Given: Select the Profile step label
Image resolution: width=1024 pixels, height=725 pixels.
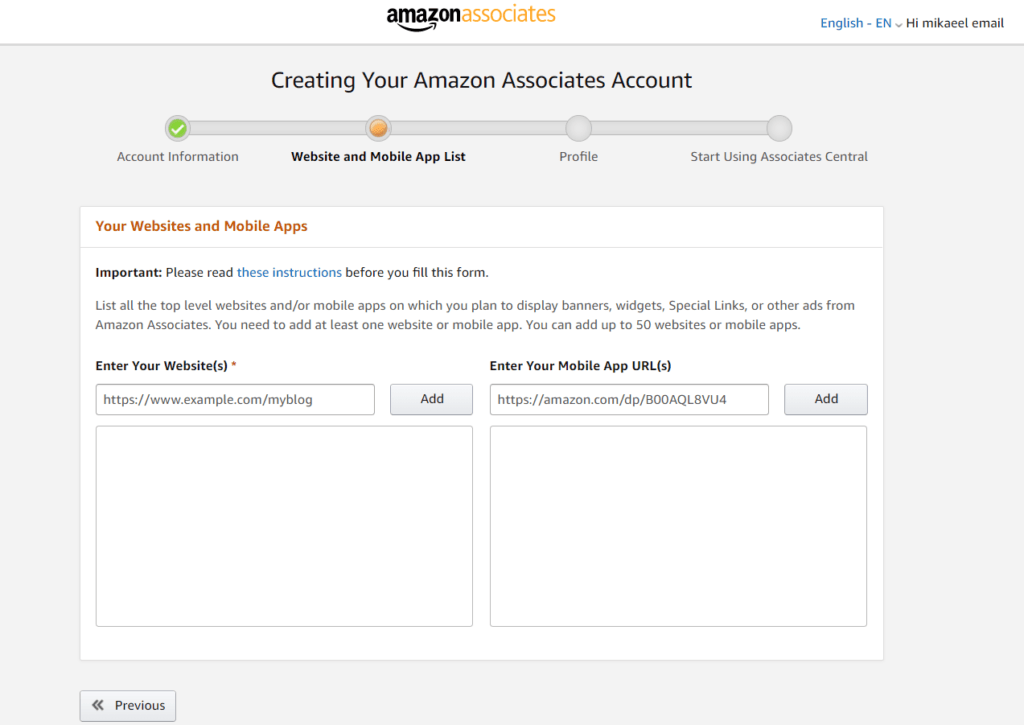Looking at the screenshot, I should (x=578, y=156).
